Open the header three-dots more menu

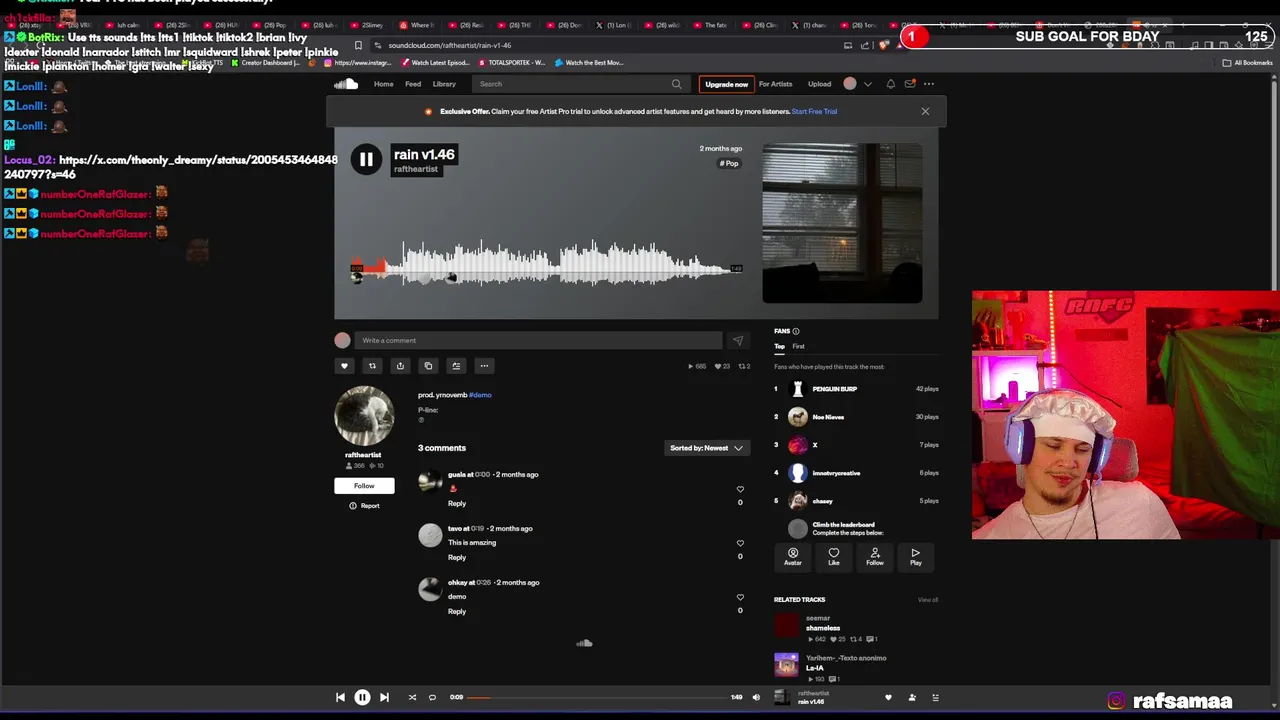click(929, 84)
